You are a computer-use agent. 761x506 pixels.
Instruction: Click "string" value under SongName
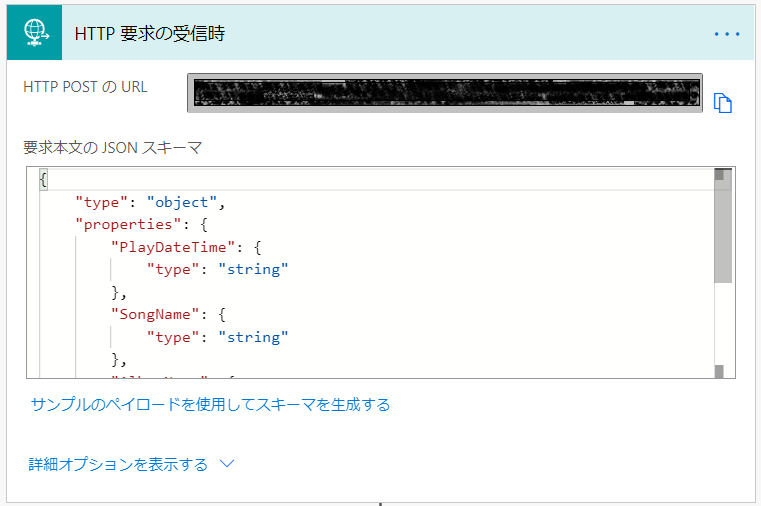pos(253,337)
